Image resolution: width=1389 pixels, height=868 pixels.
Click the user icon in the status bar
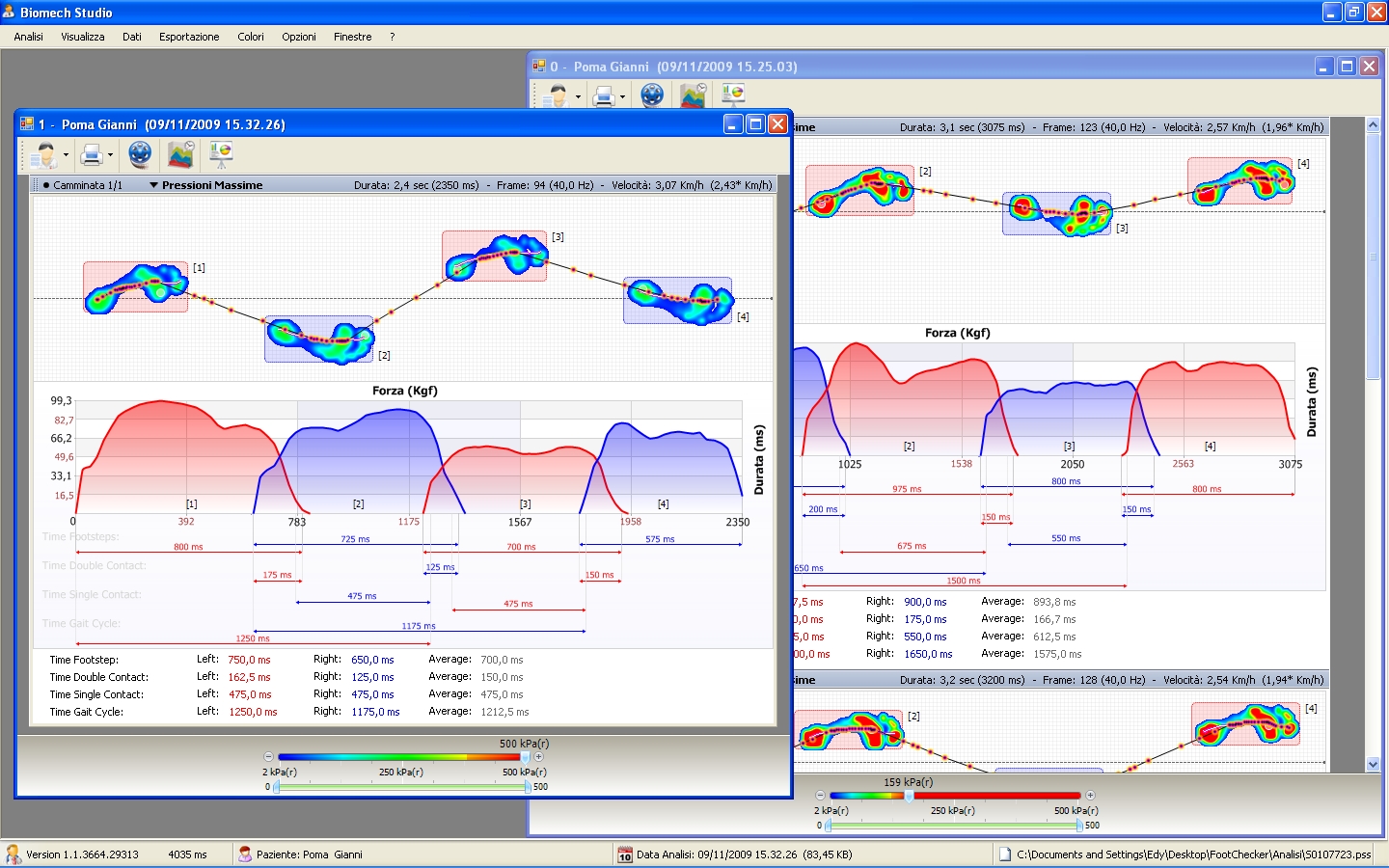tap(14, 854)
